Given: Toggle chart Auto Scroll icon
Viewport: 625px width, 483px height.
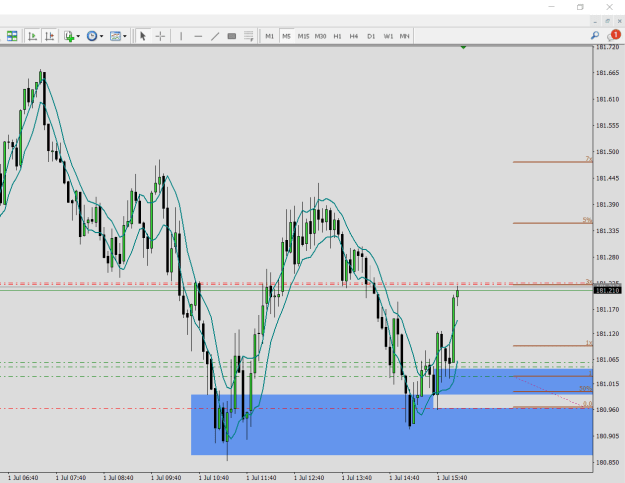Looking at the screenshot, I should point(32,36).
